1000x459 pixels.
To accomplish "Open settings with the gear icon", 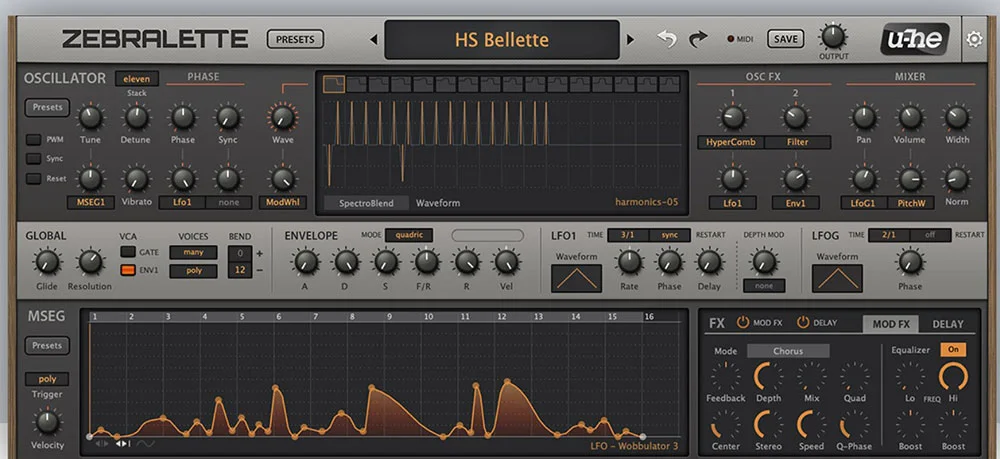I will (x=974, y=40).
